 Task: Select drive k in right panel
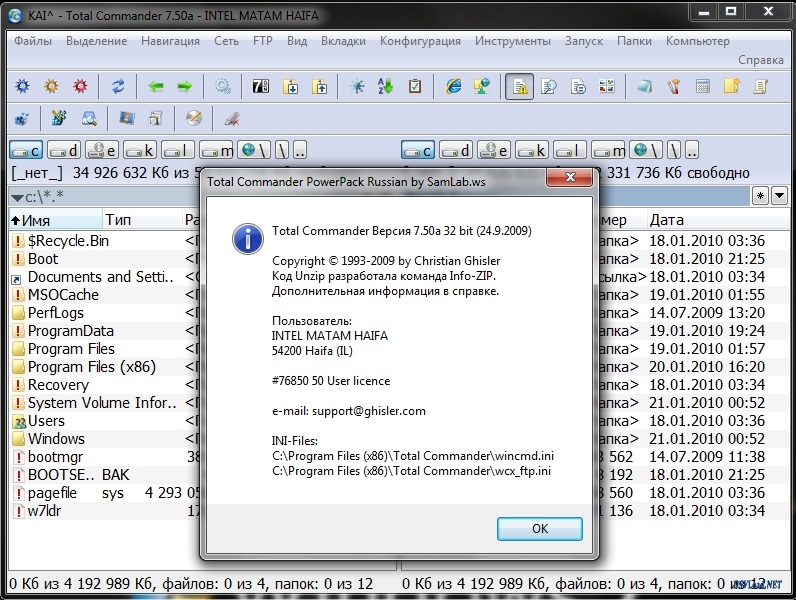click(532, 150)
